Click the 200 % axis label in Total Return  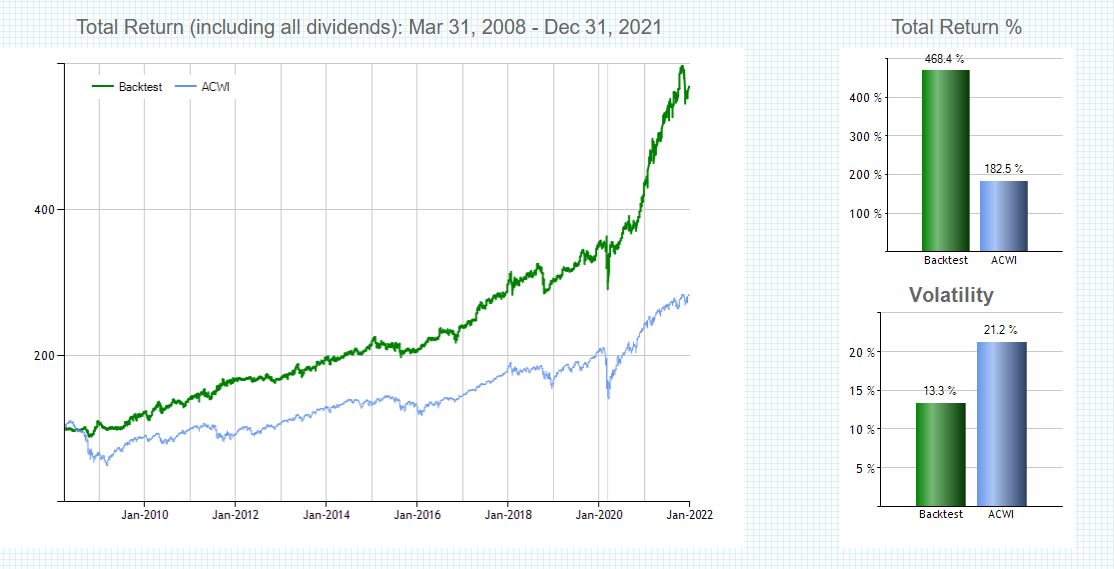[867, 175]
